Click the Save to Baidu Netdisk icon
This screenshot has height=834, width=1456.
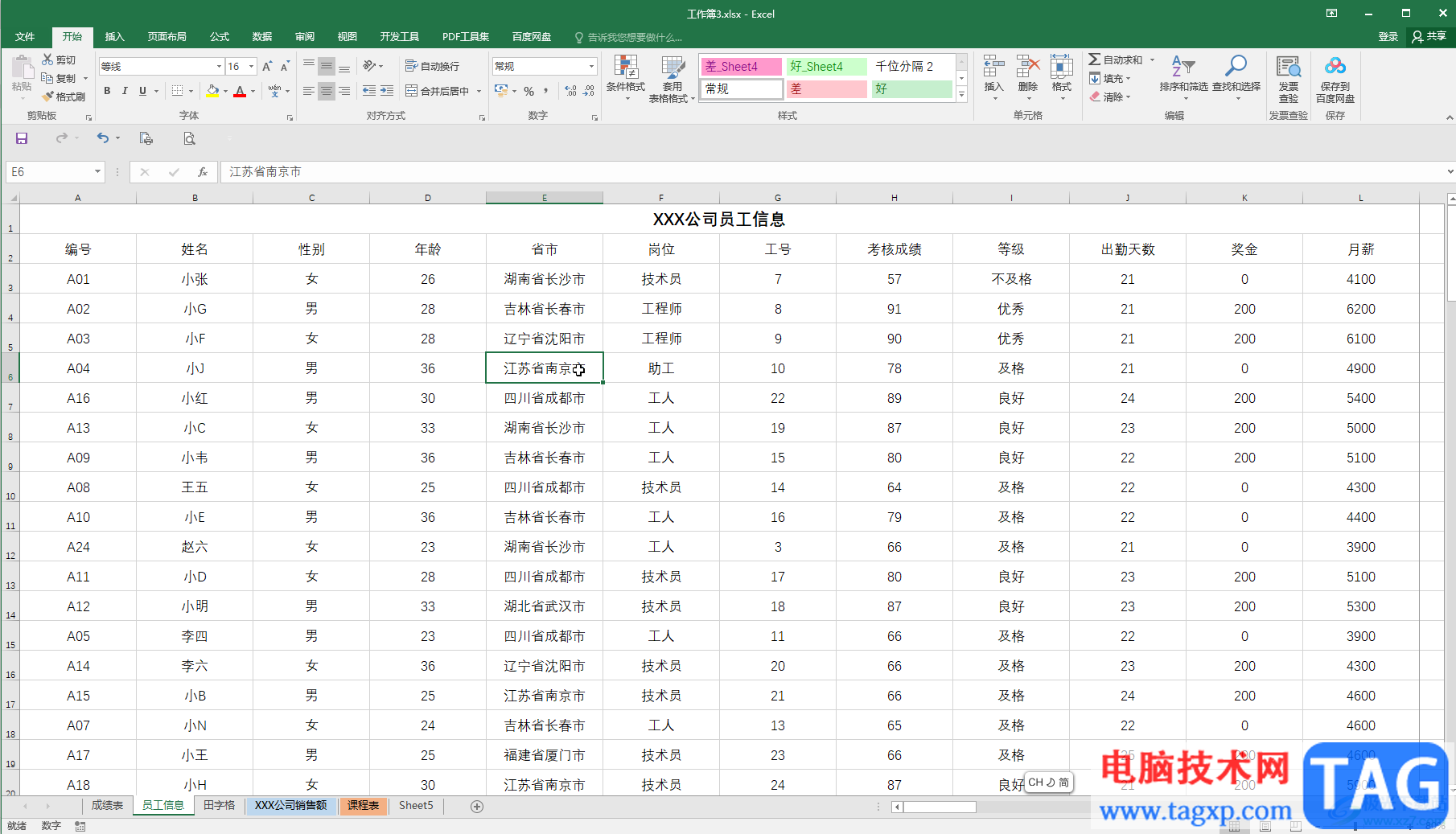click(1335, 68)
